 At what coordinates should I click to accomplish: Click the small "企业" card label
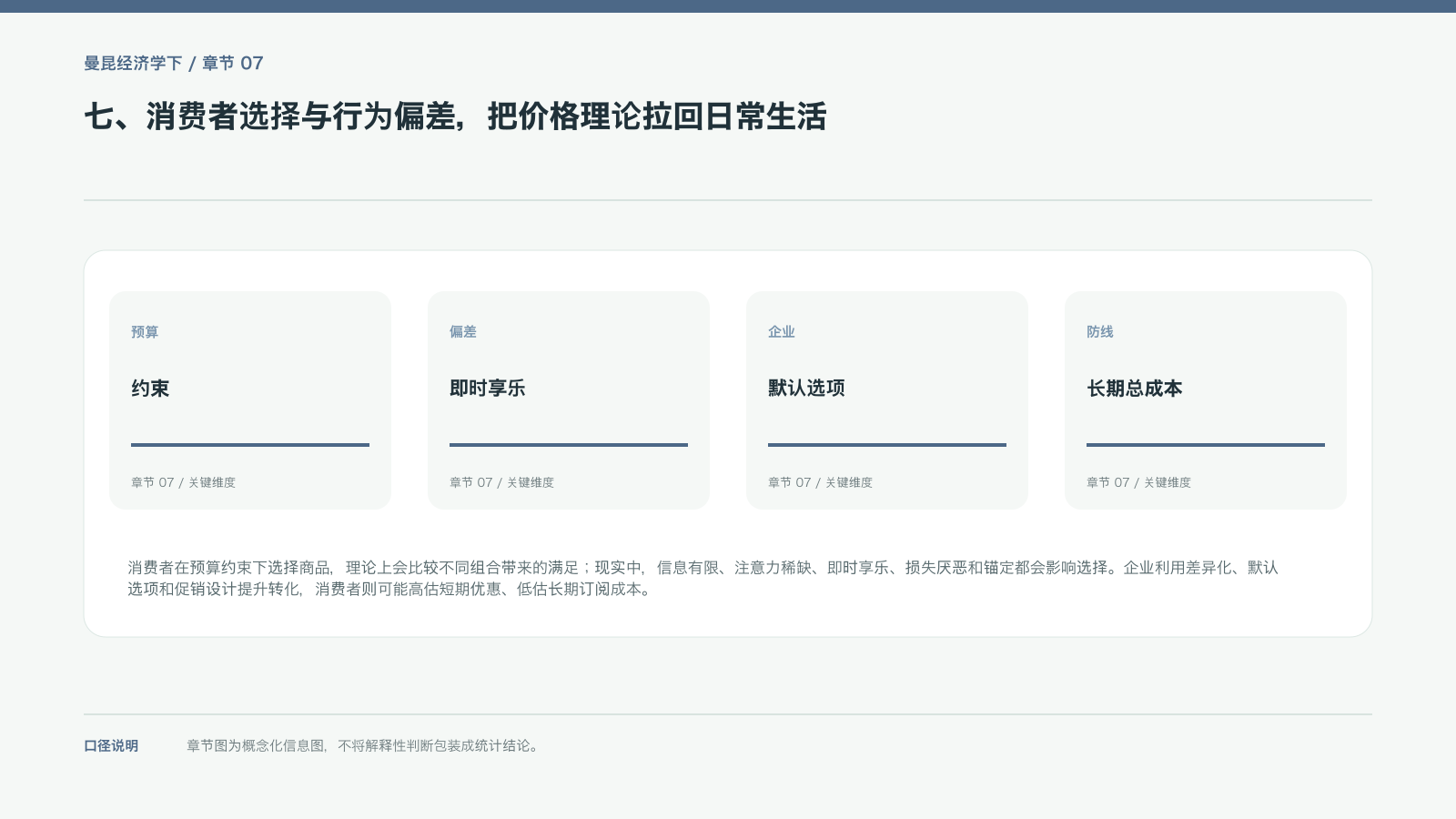[x=782, y=332]
